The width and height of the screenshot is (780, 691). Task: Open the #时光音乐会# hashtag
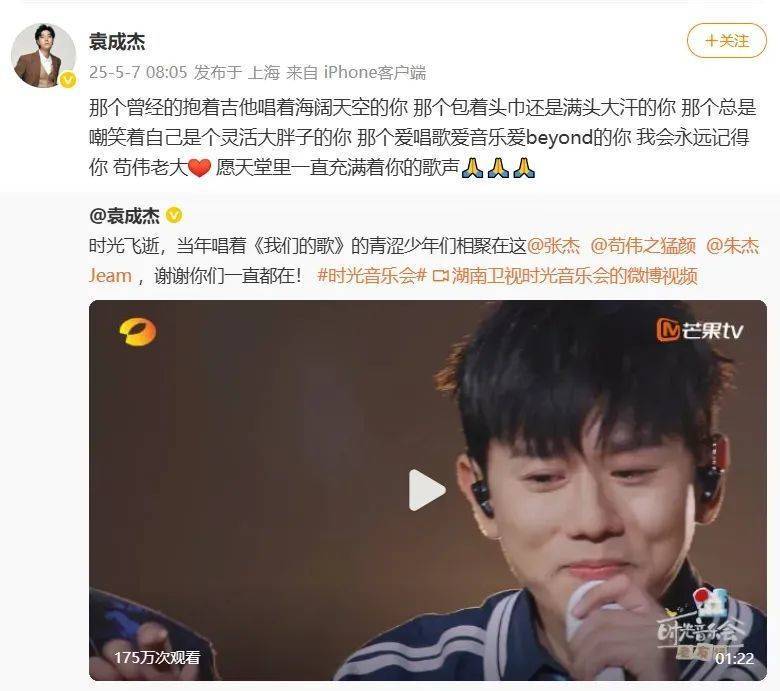(x=372, y=276)
